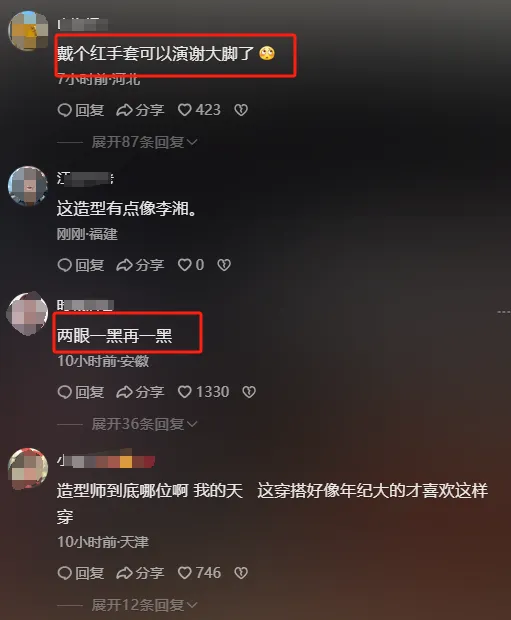Image resolution: width=511 pixels, height=620 pixels.
Task: Expand 展开87条回复 replies
Action: 144,142
